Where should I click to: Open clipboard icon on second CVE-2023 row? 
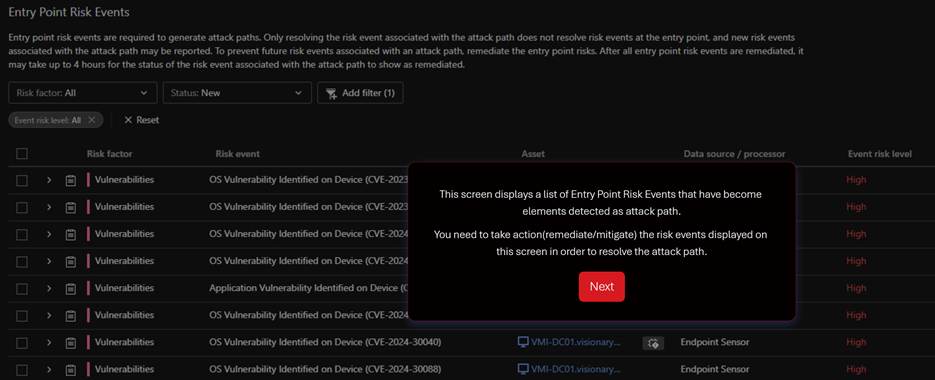point(70,207)
